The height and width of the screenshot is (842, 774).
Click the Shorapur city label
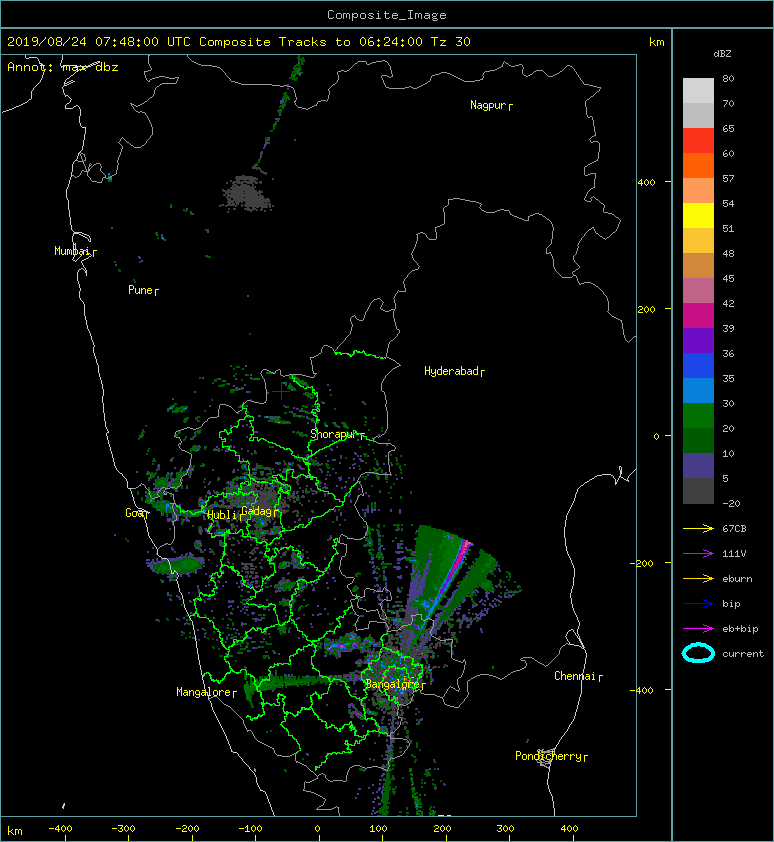[x=333, y=434]
